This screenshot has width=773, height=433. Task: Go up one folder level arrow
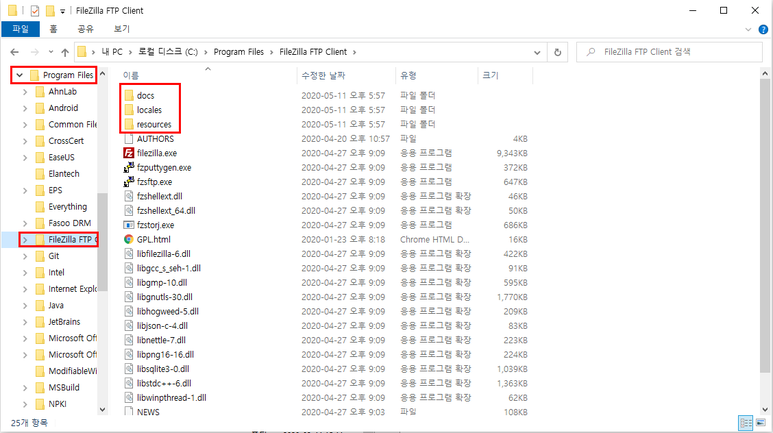tap(65, 52)
